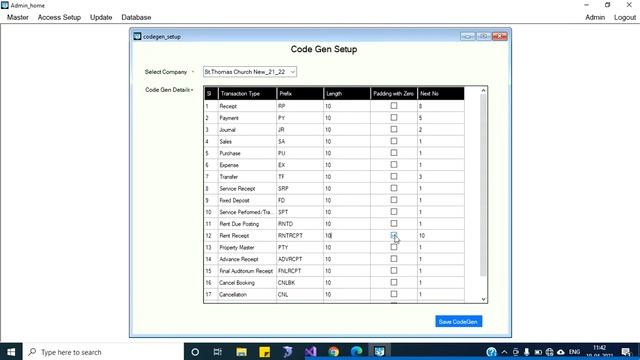Open File Explorer from the taskbar
The image size is (640, 360).
click(x=241, y=352)
